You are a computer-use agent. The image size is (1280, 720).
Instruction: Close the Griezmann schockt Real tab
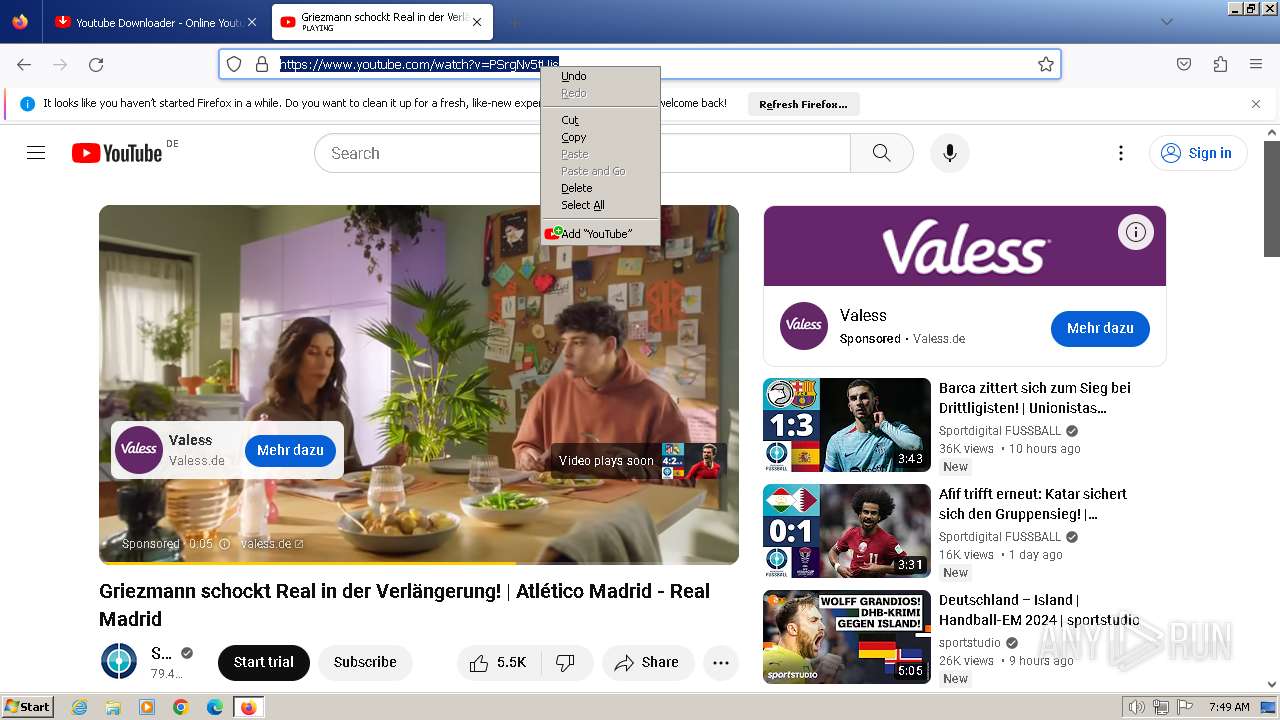[477, 22]
